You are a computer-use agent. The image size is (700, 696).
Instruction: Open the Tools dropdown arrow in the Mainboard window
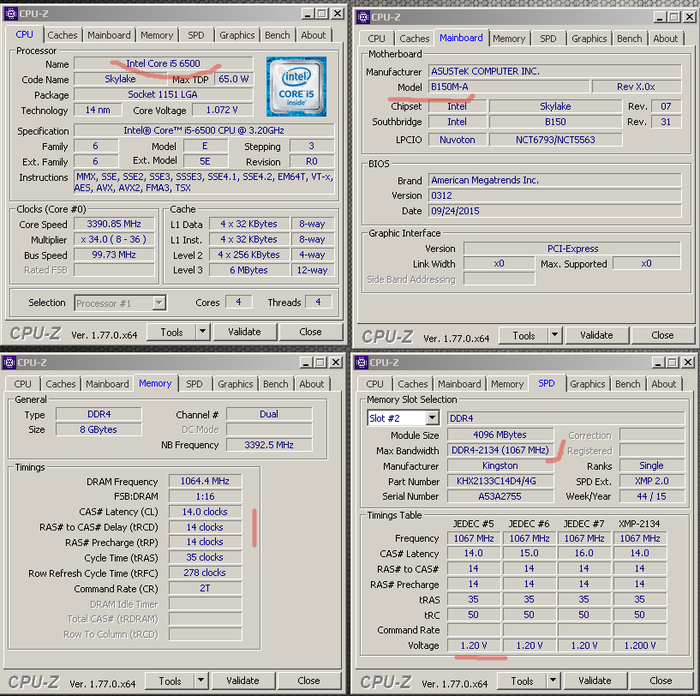coord(554,335)
